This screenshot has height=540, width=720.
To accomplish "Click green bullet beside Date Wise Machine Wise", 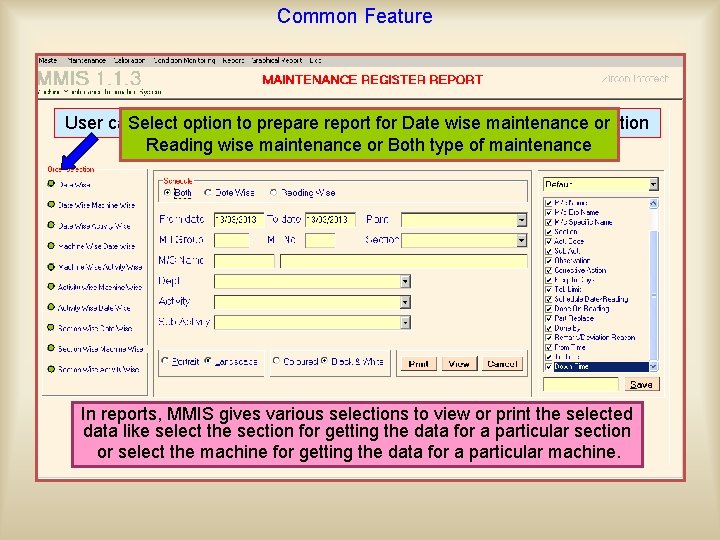I will (x=51, y=204).
